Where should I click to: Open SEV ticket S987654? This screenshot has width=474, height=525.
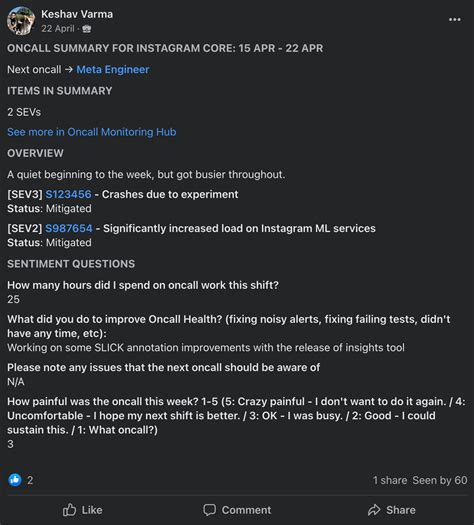click(x=69, y=228)
